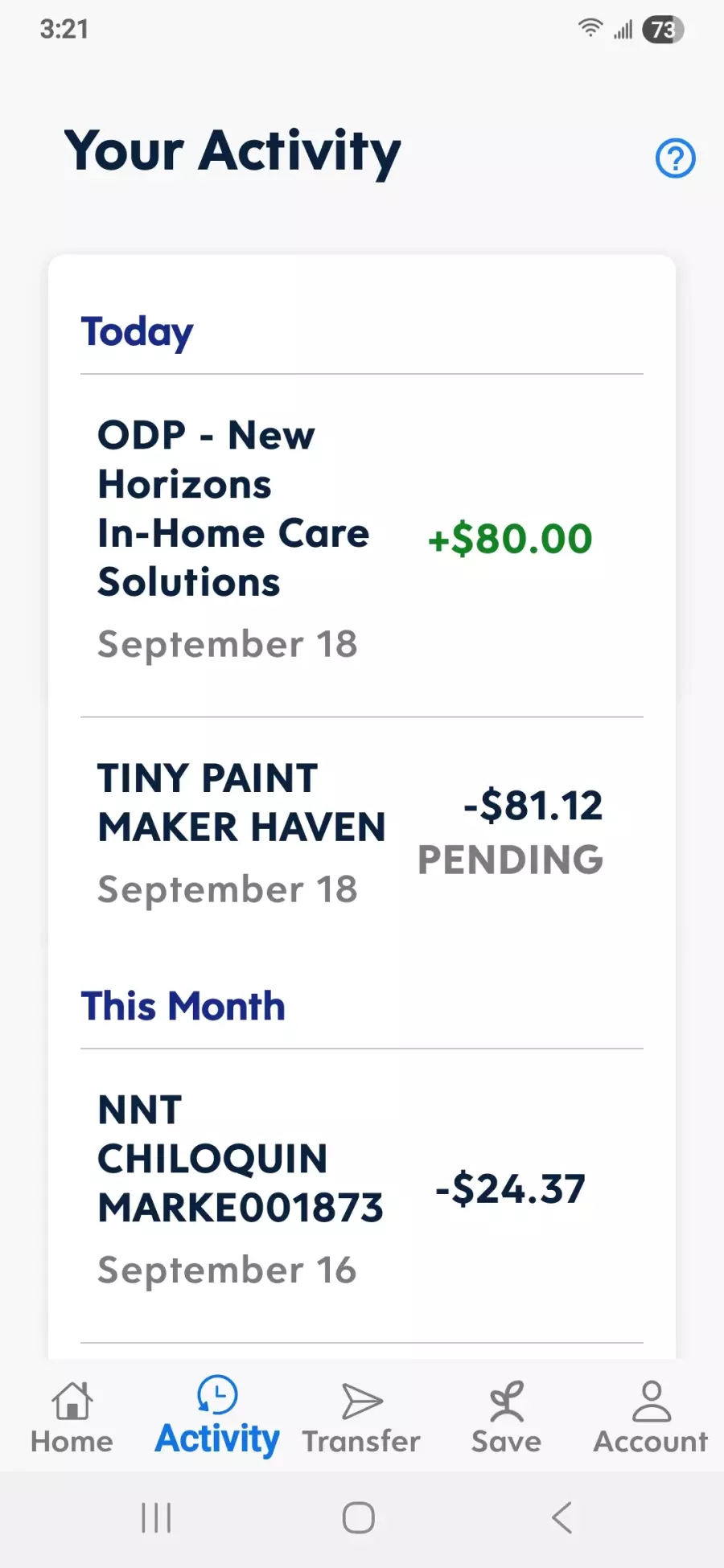Open Android recent apps
Image resolution: width=724 pixels, height=1568 pixels.
tap(156, 1518)
